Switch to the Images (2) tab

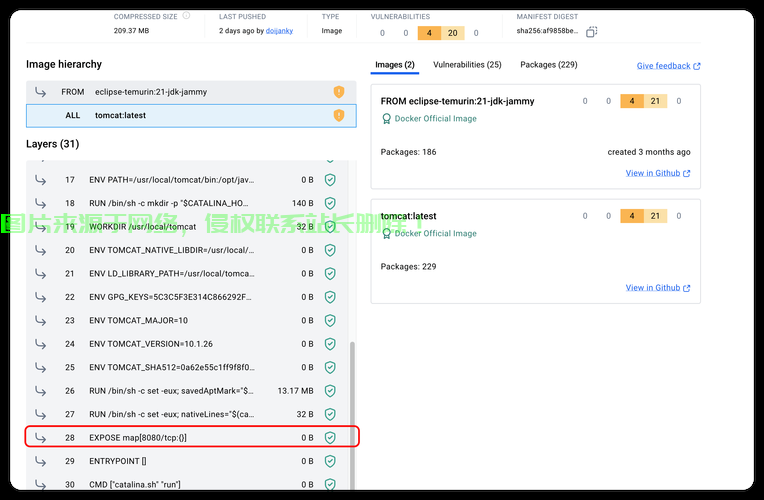pyautogui.click(x=395, y=65)
